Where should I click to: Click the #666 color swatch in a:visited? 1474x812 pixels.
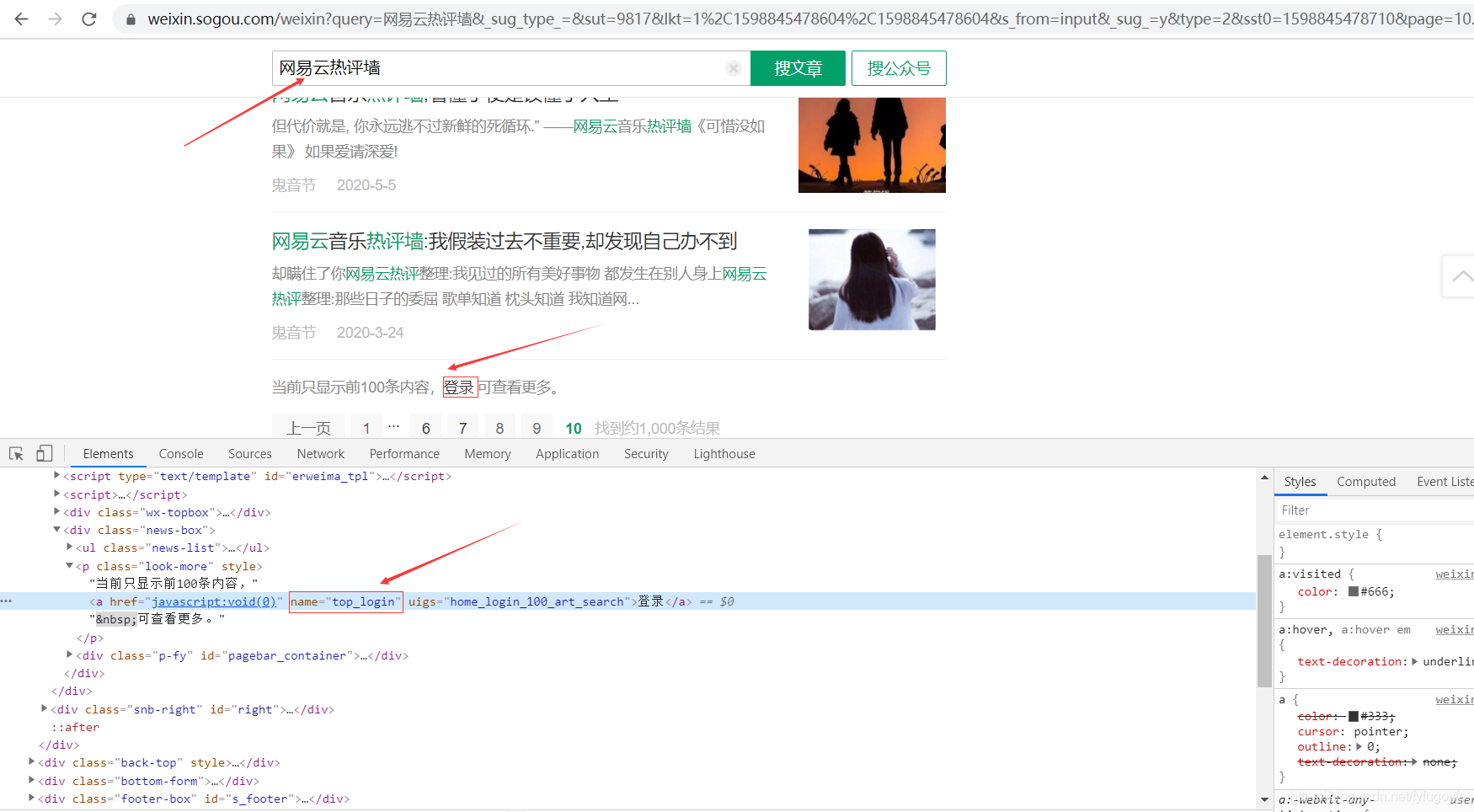tap(1354, 591)
